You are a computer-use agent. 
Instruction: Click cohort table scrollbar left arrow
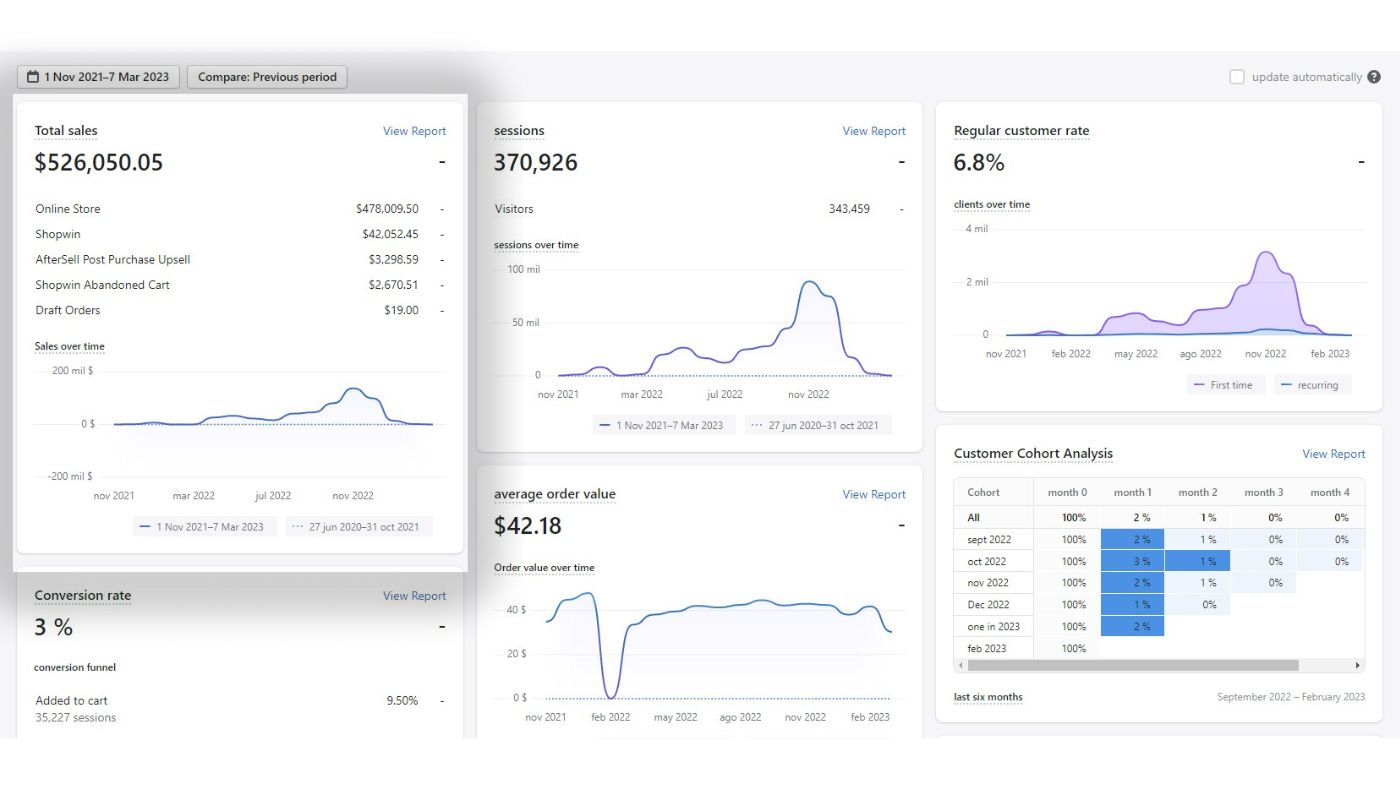pos(961,665)
